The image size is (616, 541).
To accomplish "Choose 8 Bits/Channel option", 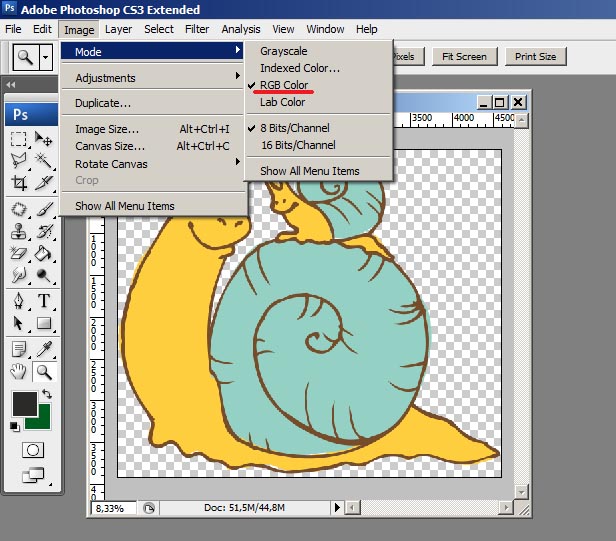I will 295,128.
